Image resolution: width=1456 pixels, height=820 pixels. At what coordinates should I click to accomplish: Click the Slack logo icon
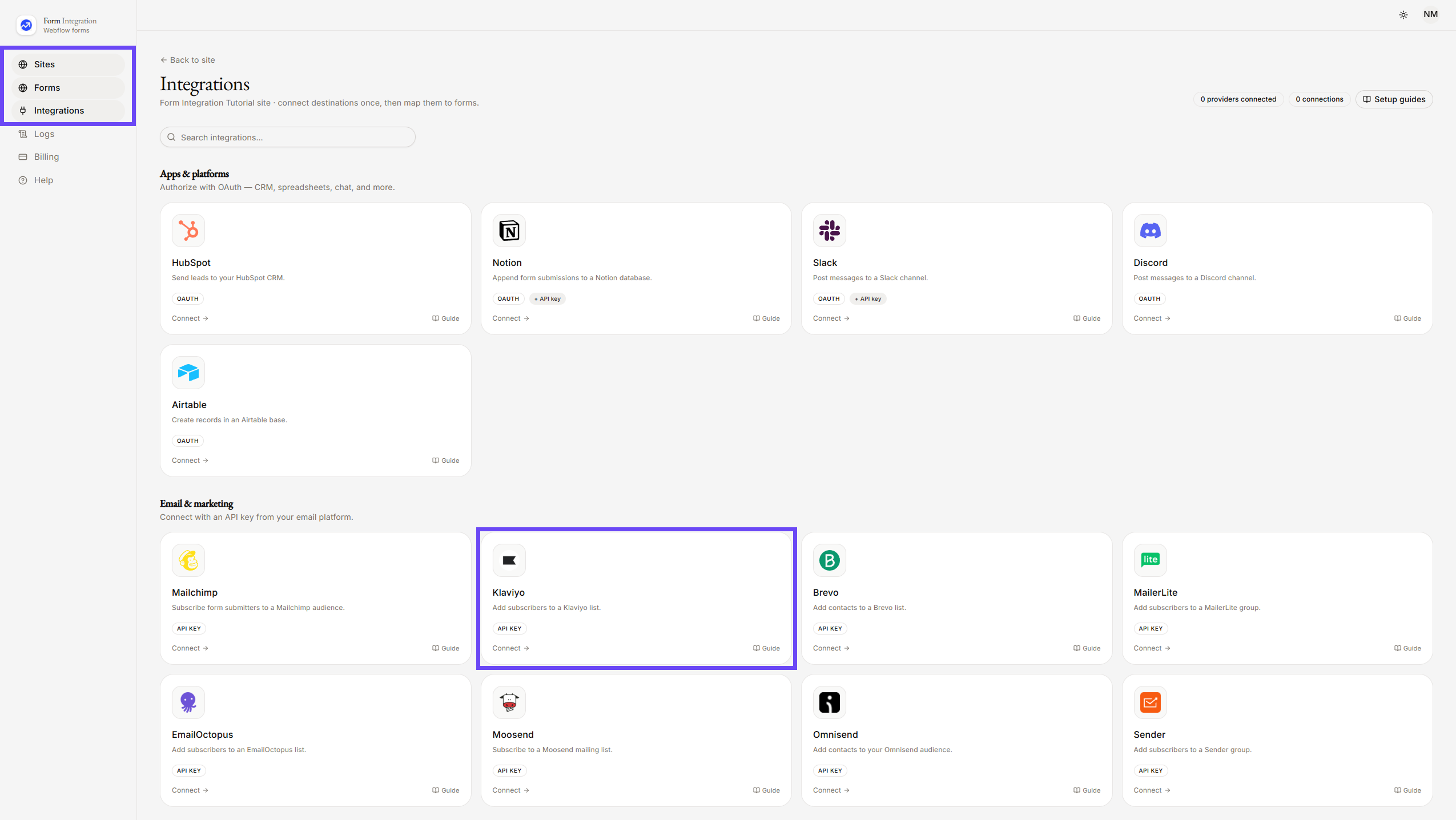[x=829, y=231]
